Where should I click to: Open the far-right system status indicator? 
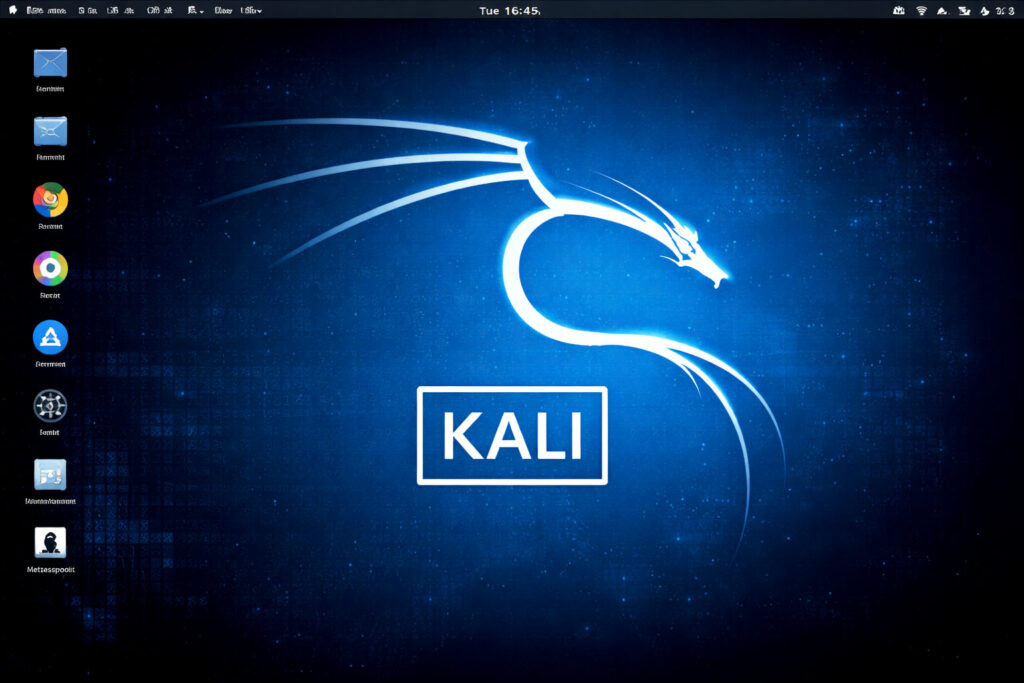[x=1005, y=10]
